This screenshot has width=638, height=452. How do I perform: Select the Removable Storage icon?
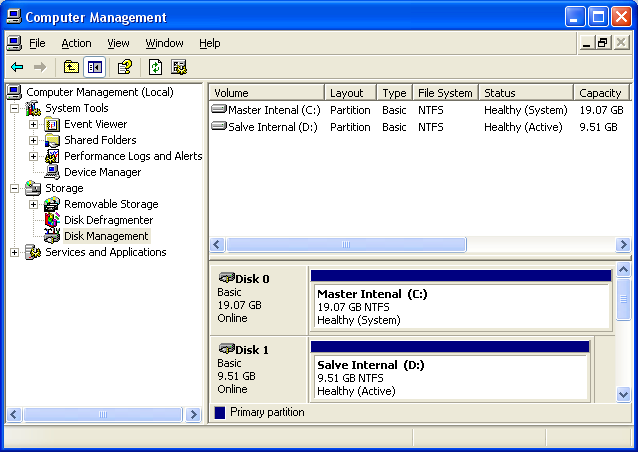coord(52,204)
